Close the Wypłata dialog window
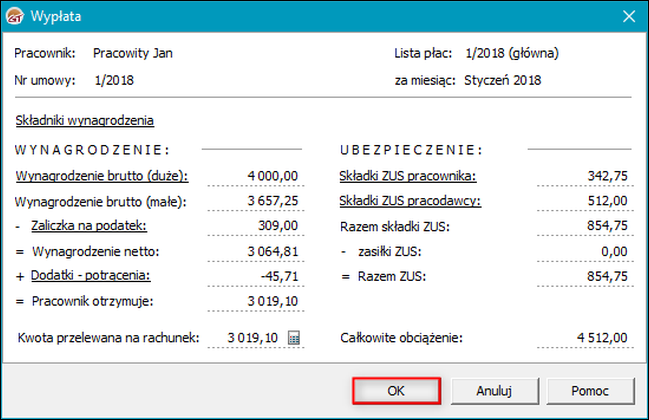Viewport: 649px width, 420px height. point(629,16)
